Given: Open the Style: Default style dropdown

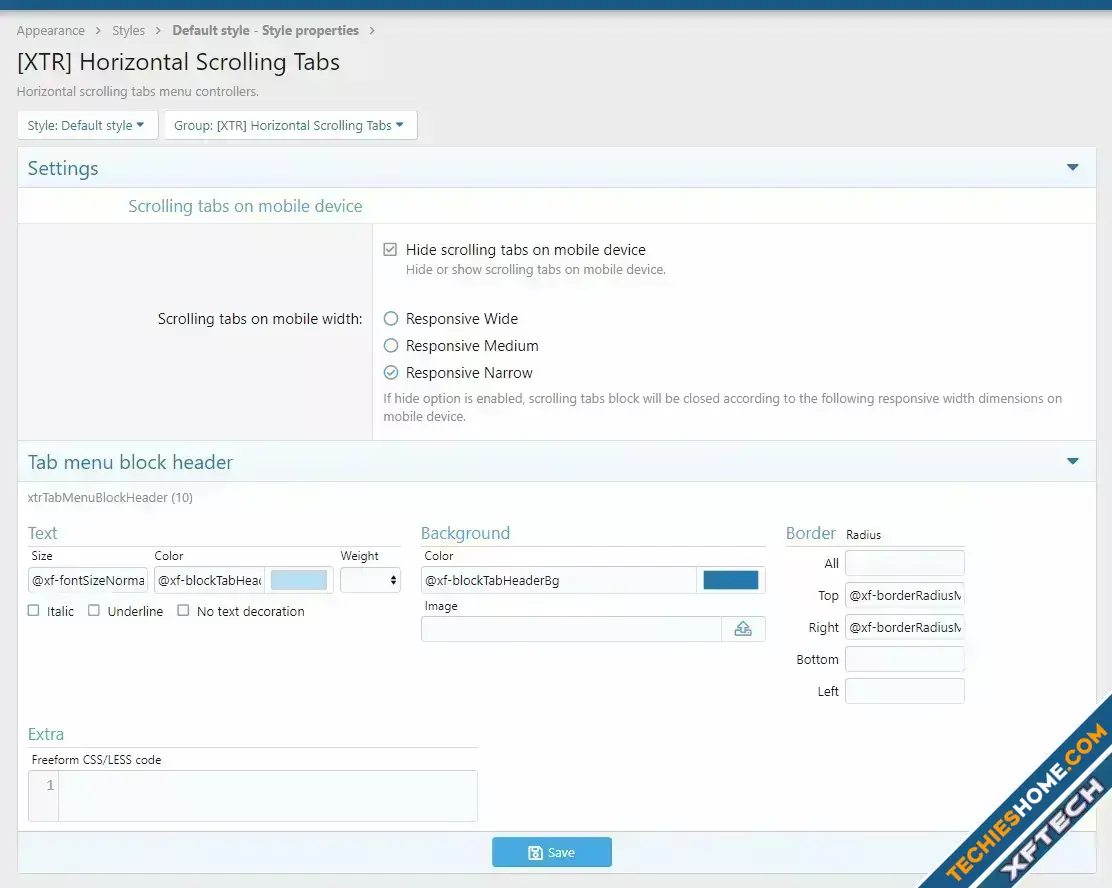Looking at the screenshot, I should pyautogui.click(x=87, y=125).
